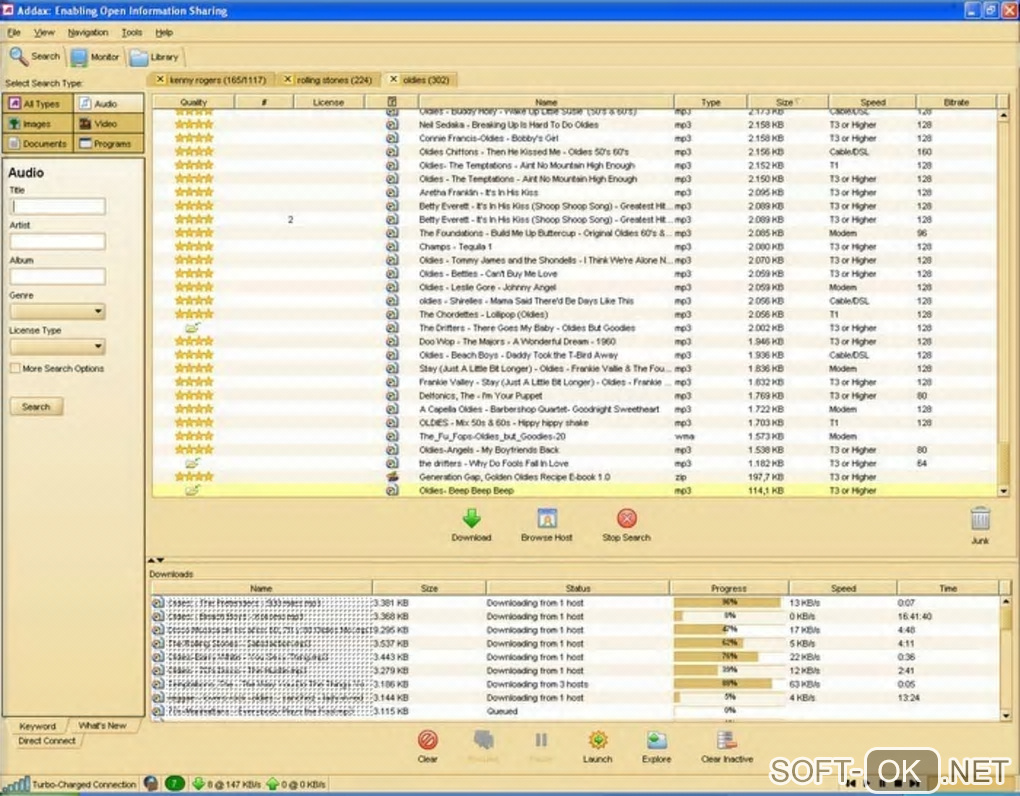This screenshot has width=1020, height=796.
Task: Click the green shared-files count icon
Action: point(174,784)
